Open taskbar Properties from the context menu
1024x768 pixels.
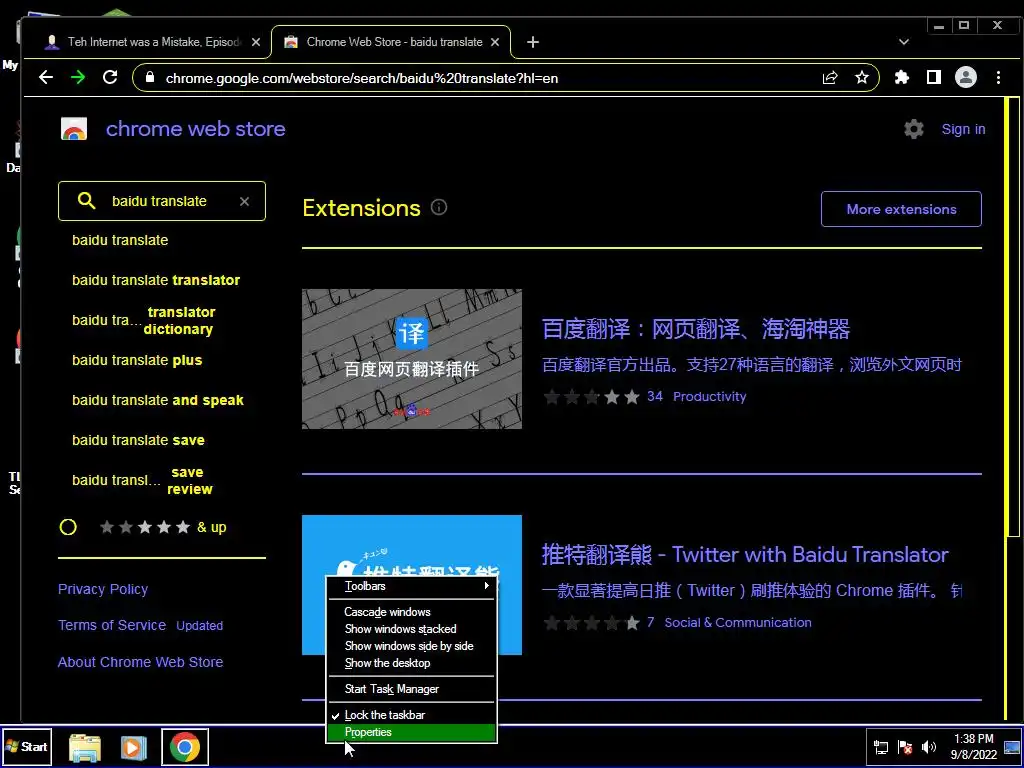[x=411, y=732]
